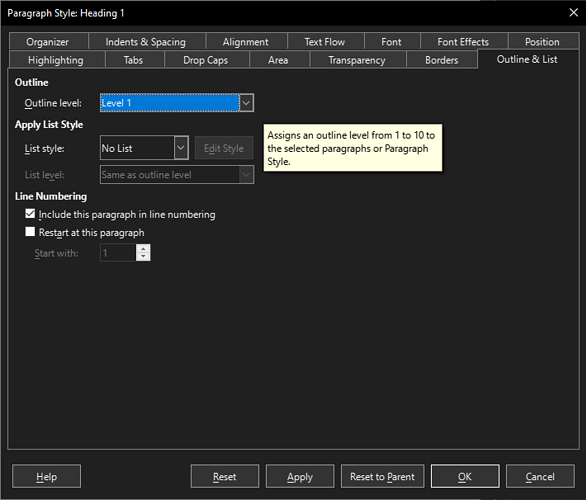Image resolution: width=586 pixels, height=500 pixels.
Task: Expand the List style dropdown
Action: click(181, 148)
